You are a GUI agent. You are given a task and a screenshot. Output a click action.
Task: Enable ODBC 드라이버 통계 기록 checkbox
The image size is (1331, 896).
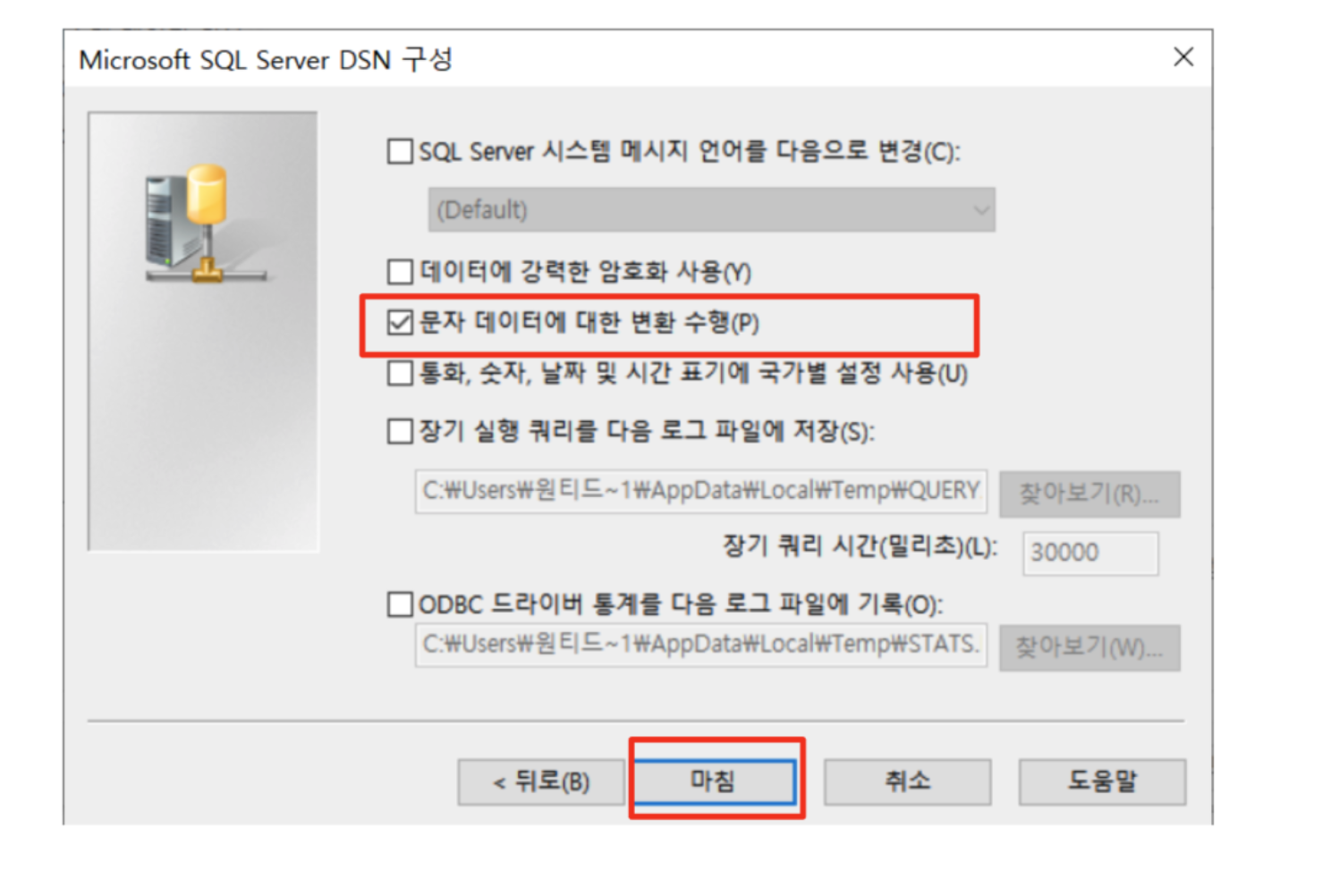[x=400, y=604]
